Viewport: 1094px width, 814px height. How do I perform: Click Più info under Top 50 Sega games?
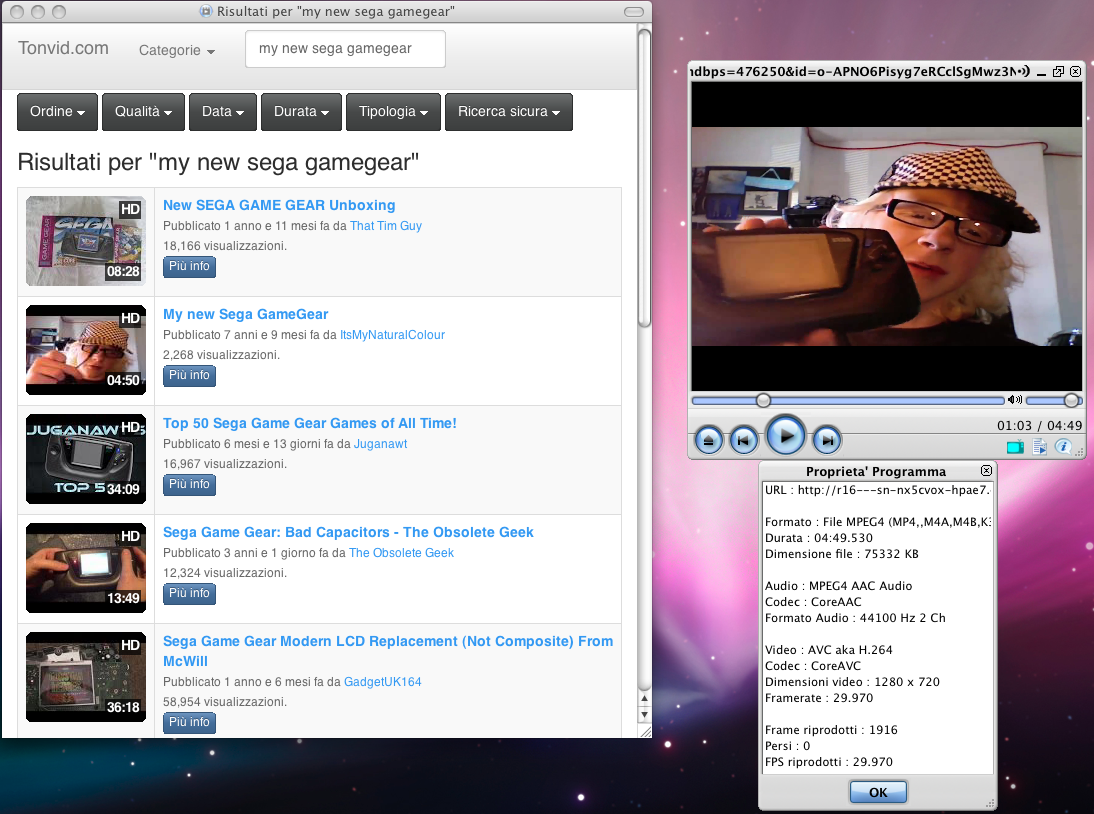(189, 484)
